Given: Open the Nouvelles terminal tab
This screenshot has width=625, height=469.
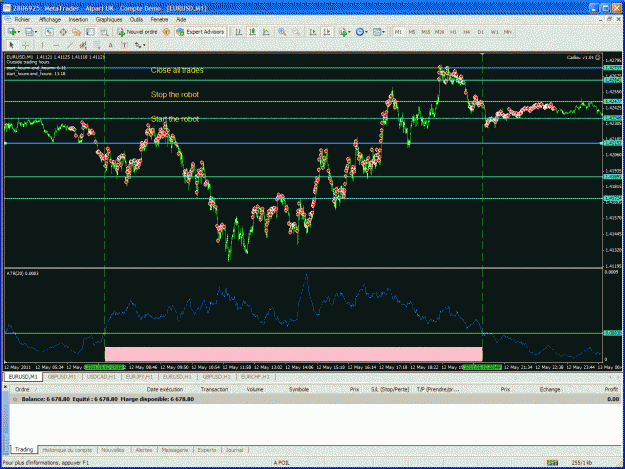Looking at the screenshot, I should pyautogui.click(x=113, y=450).
